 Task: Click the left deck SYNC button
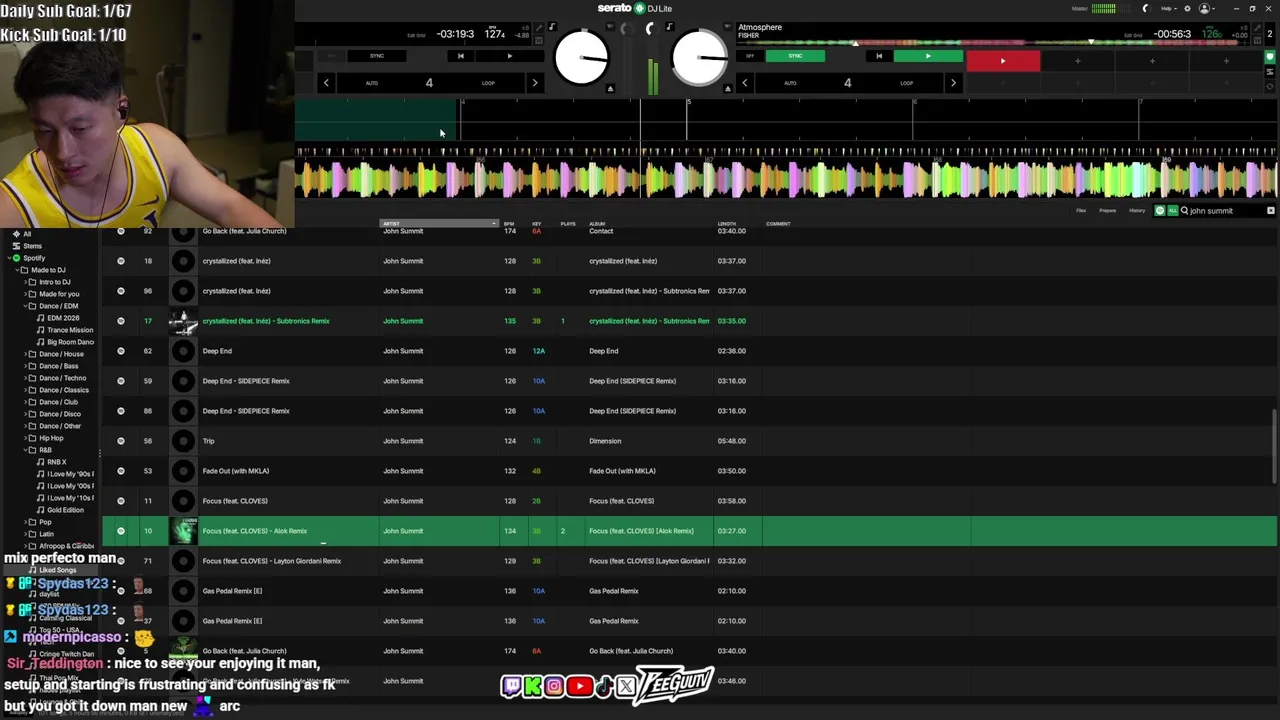coord(377,56)
